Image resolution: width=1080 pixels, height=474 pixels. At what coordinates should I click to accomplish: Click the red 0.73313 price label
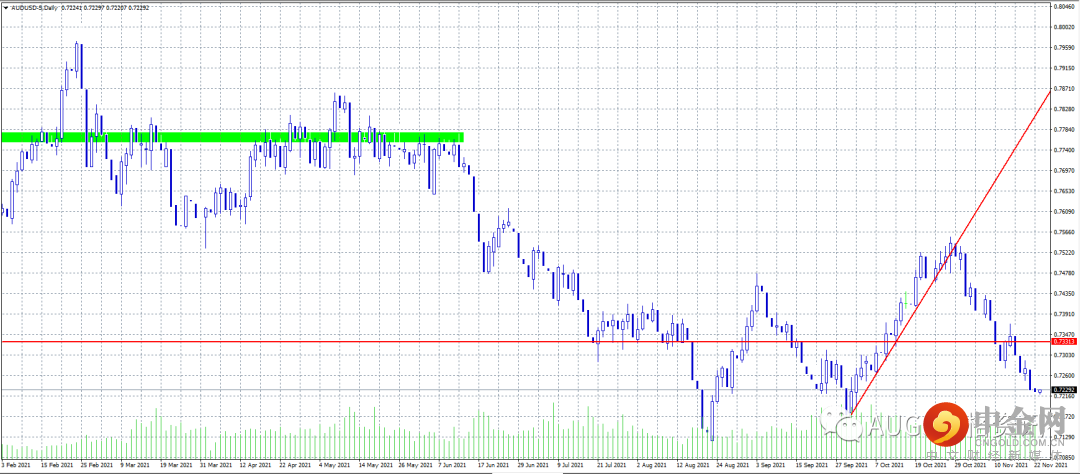pos(1064,341)
